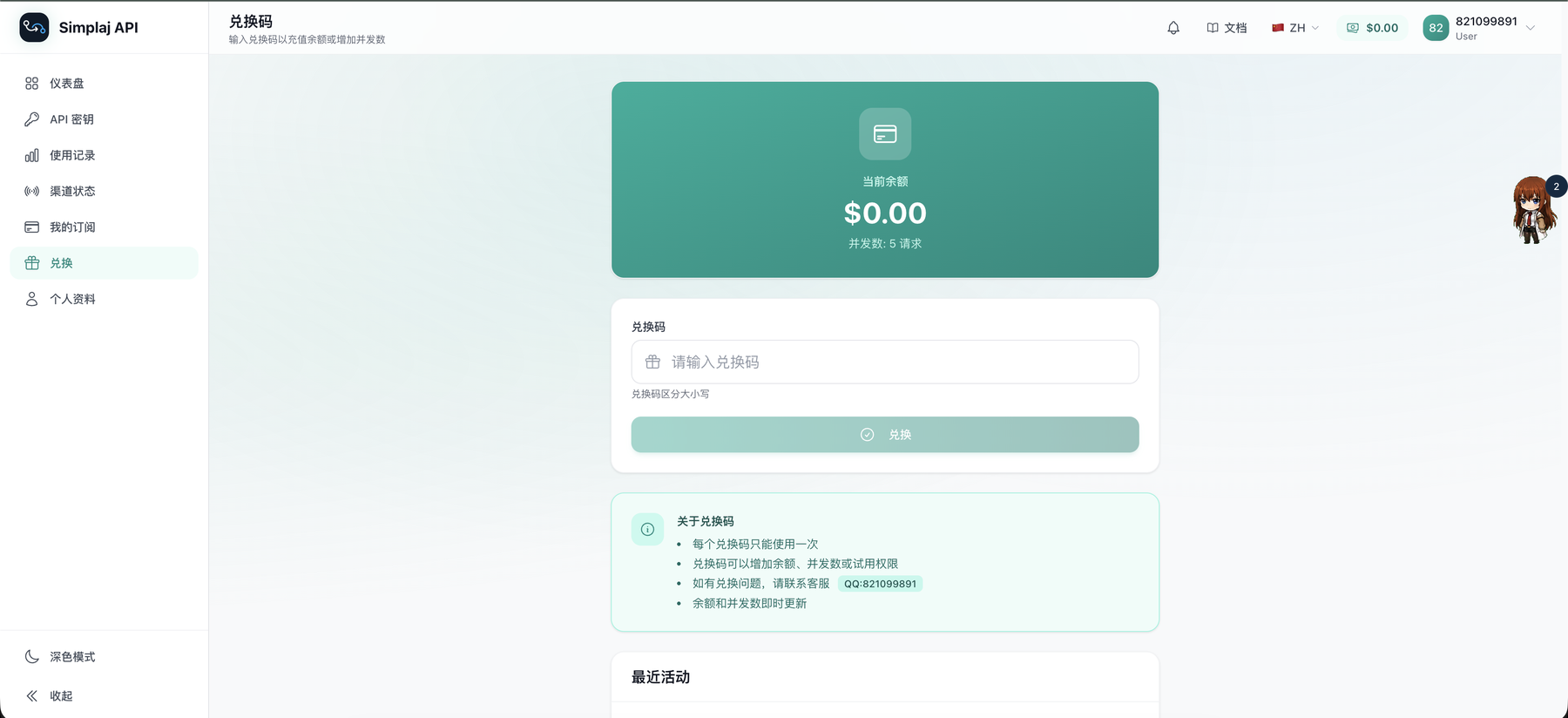
Task: View 渠道状态 channel status
Action: 104,191
